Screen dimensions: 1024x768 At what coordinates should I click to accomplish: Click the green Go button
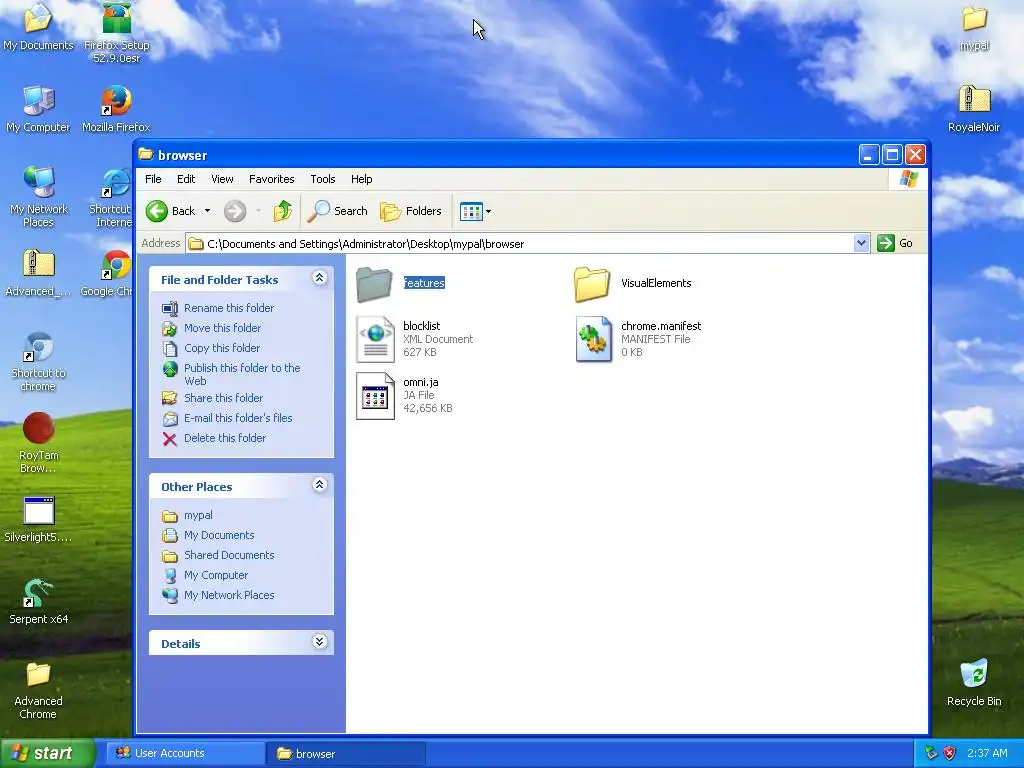(895, 243)
